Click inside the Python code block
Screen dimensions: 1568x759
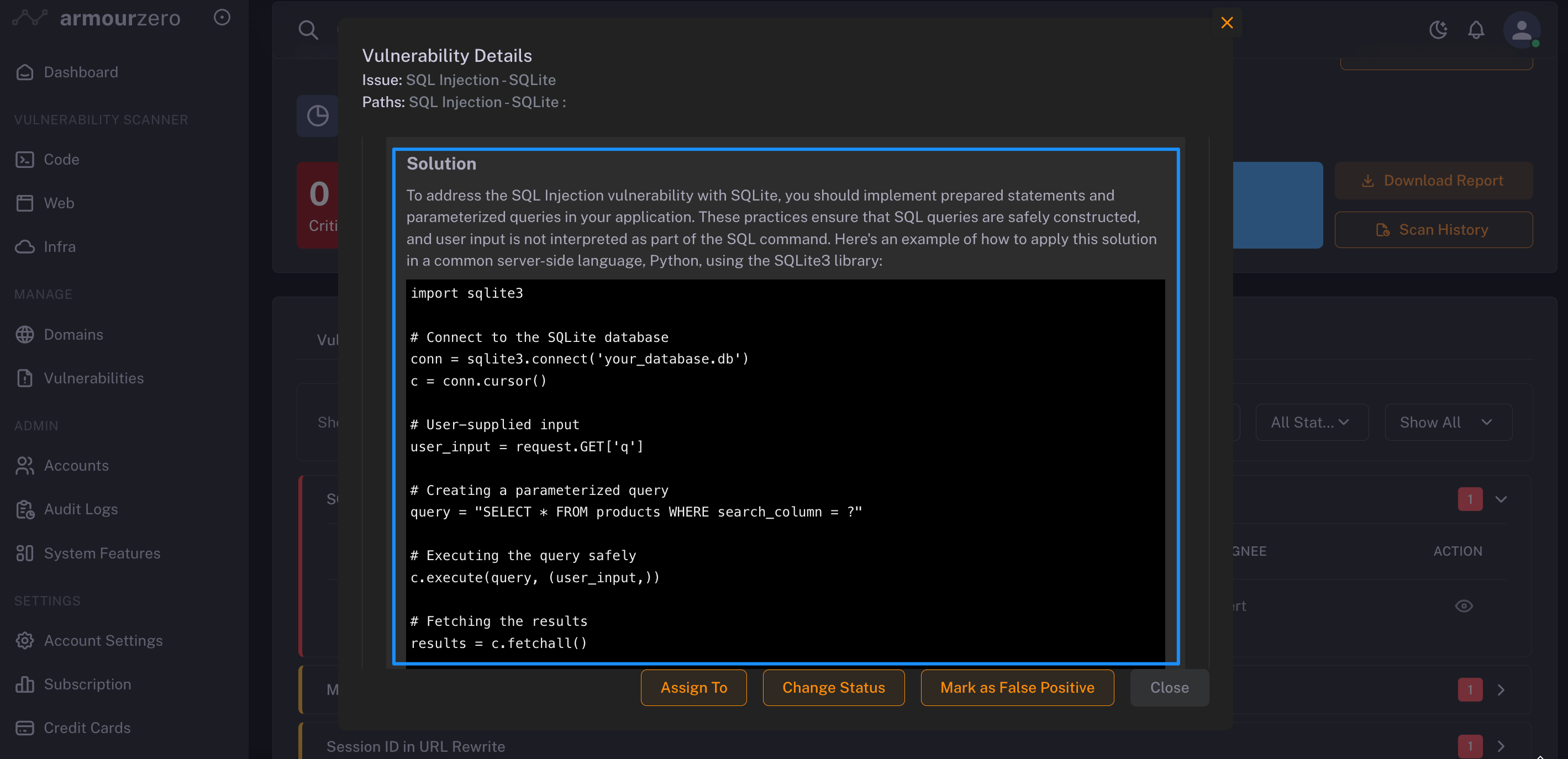[x=785, y=468]
